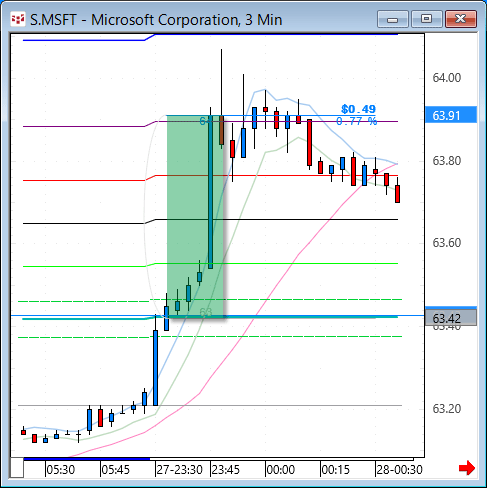Click the 28-00:30 time axis label
487x488 pixels.
399,470
